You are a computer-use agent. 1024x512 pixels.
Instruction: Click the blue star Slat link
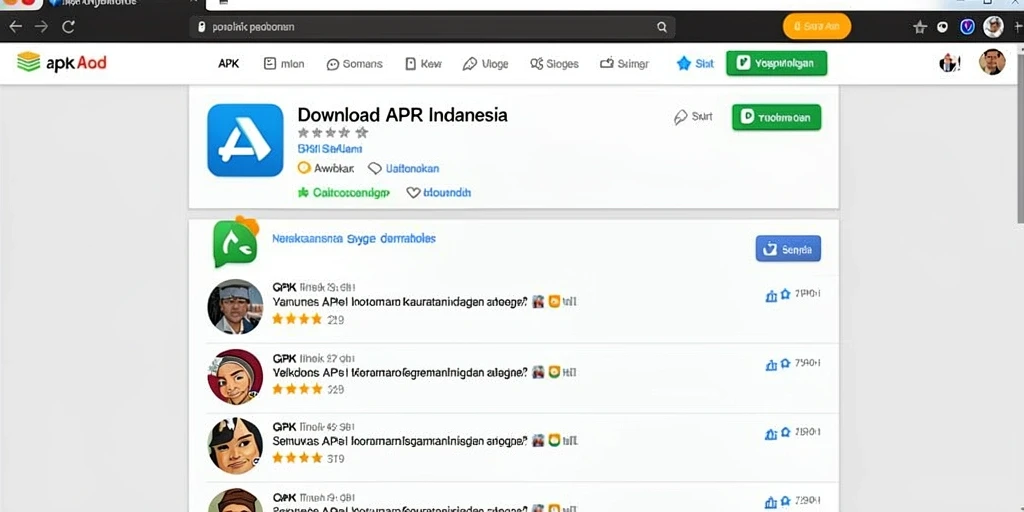click(x=695, y=63)
